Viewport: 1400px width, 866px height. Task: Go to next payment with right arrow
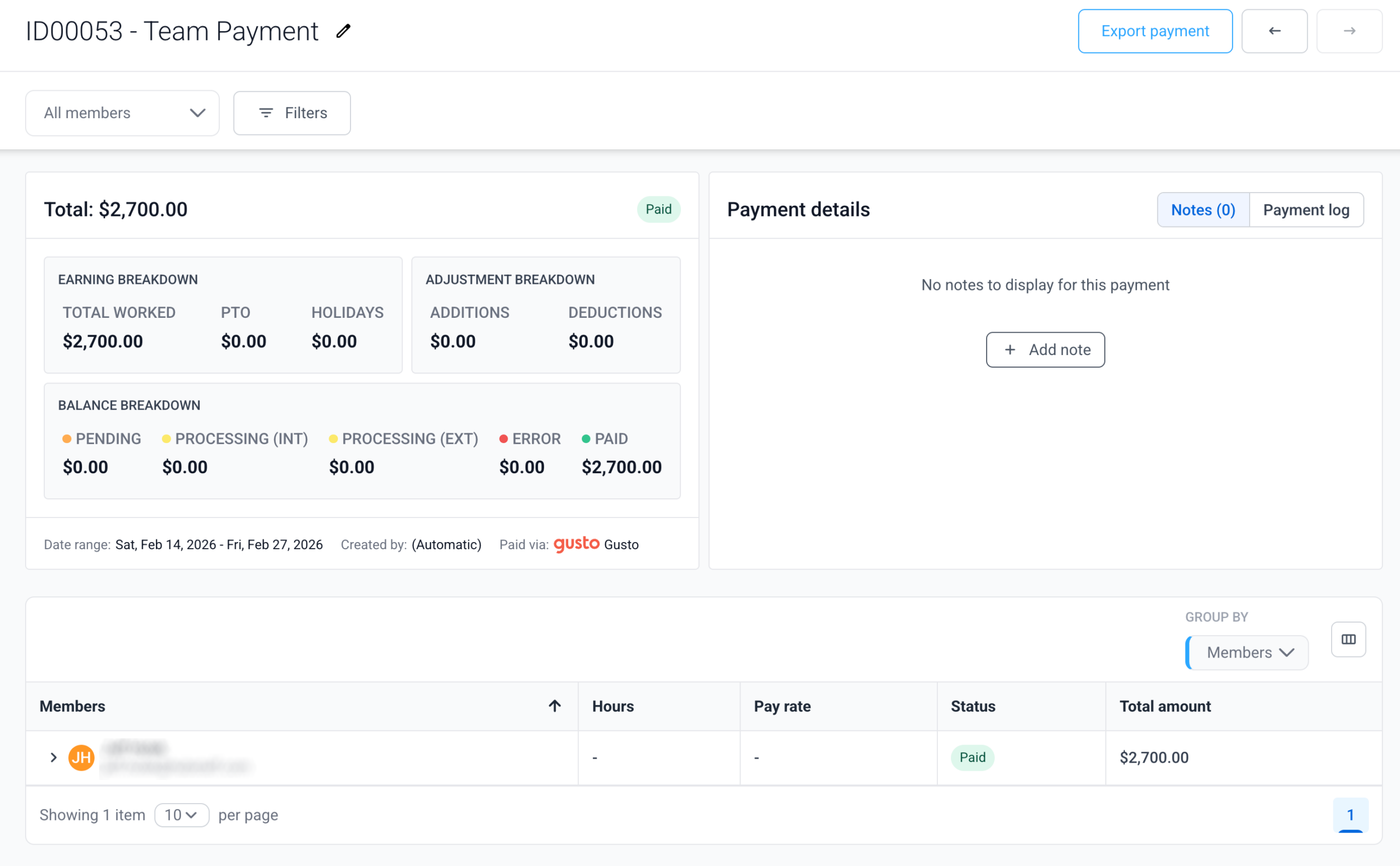pyautogui.click(x=1349, y=31)
